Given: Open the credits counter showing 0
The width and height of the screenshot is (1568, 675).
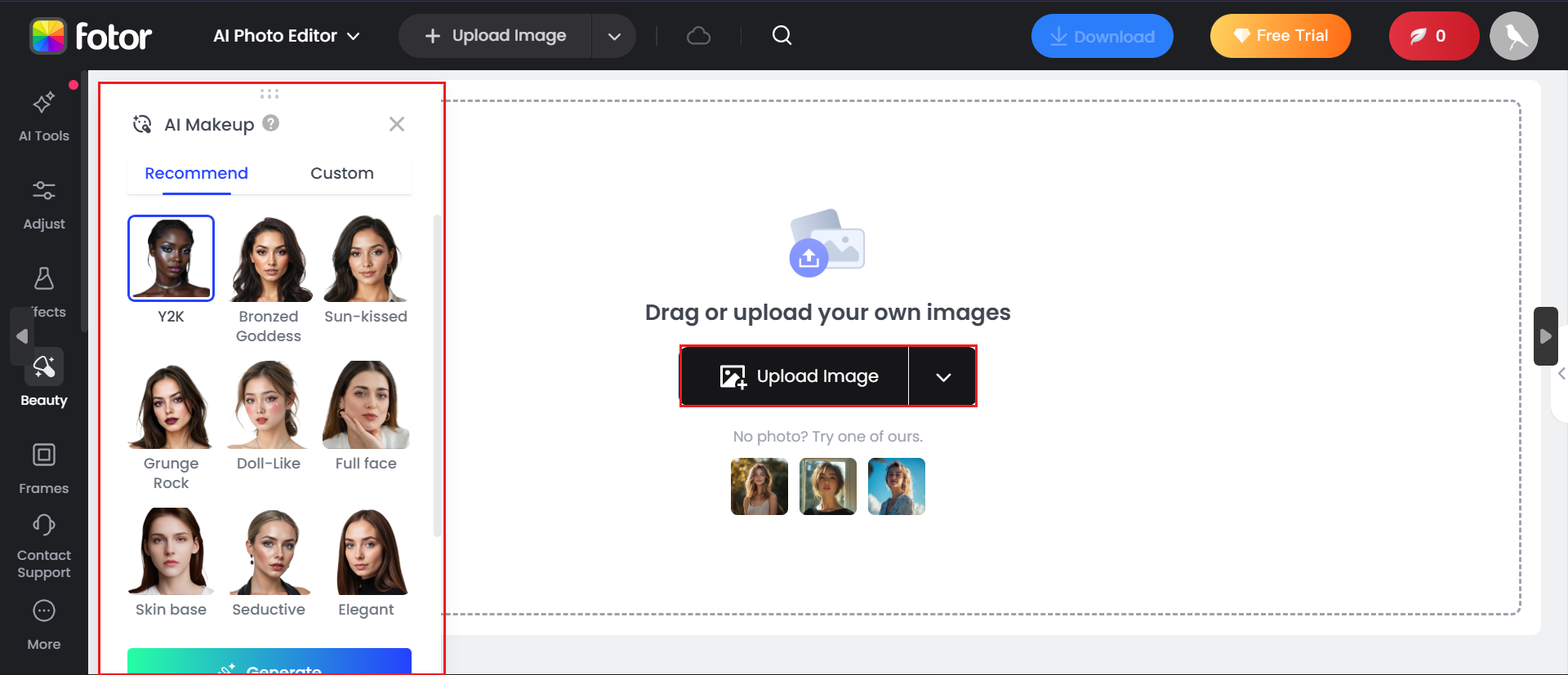Looking at the screenshot, I should click(x=1433, y=36).
